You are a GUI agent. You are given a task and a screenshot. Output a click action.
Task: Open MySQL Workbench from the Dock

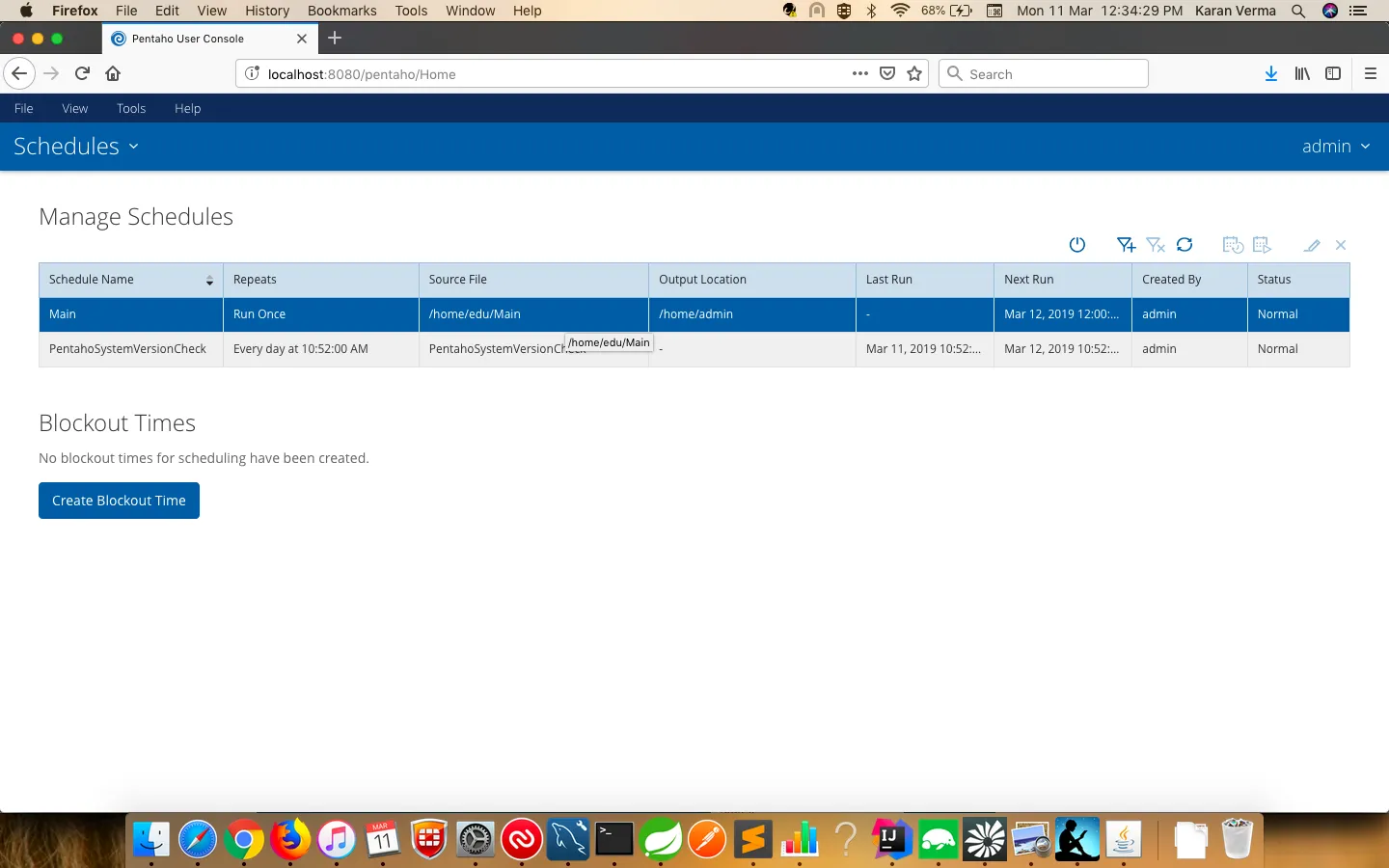click(568, 840)
